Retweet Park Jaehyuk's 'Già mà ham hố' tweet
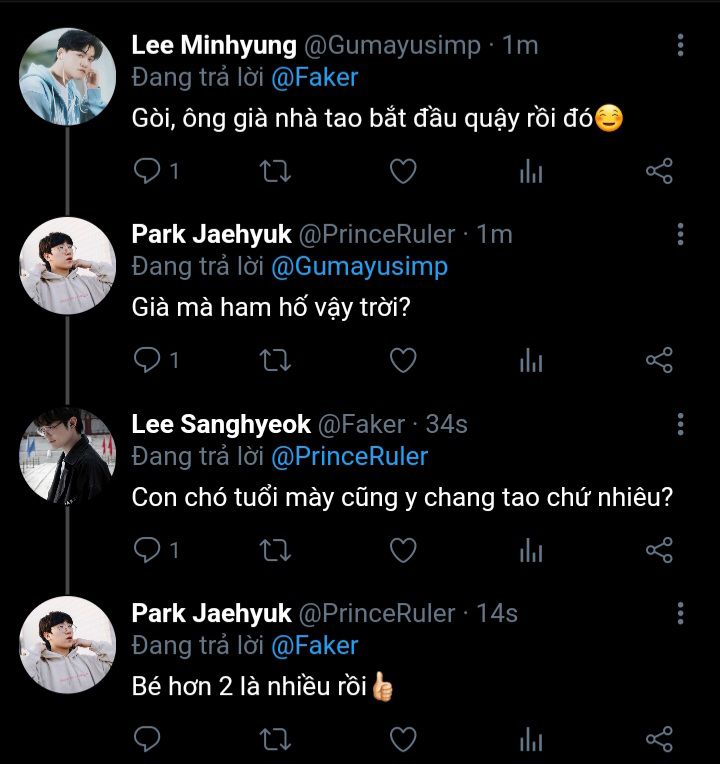720x764 pixels. coord(275,361)
